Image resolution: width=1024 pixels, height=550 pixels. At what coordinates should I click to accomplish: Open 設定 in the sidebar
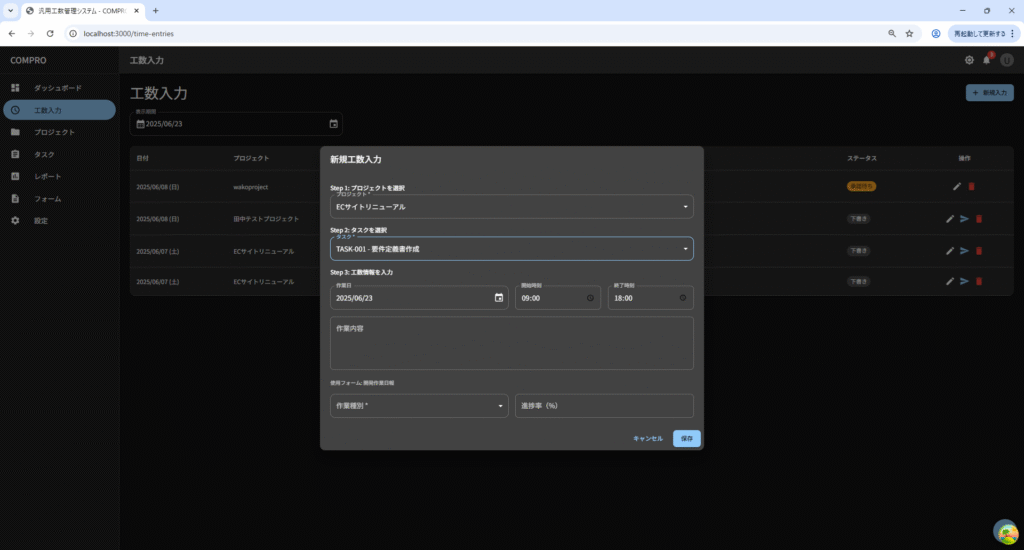[59, 221]
